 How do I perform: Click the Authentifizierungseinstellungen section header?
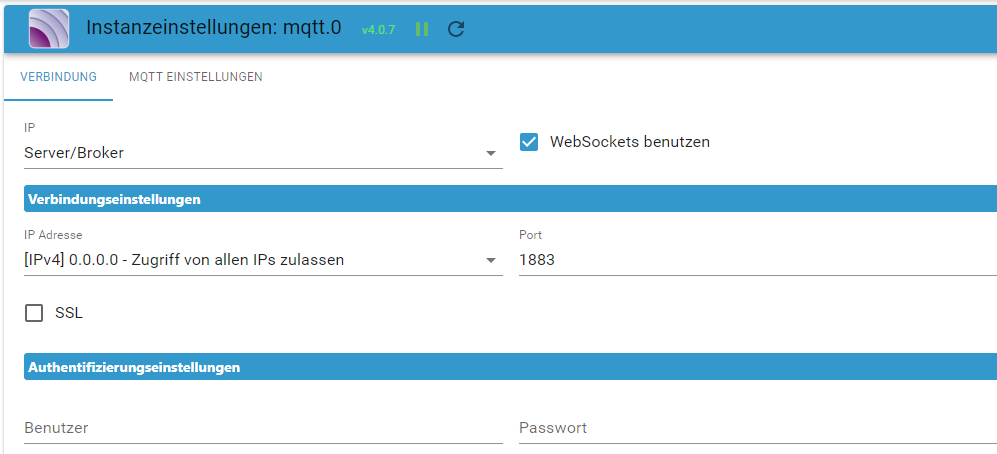(511, 368)
